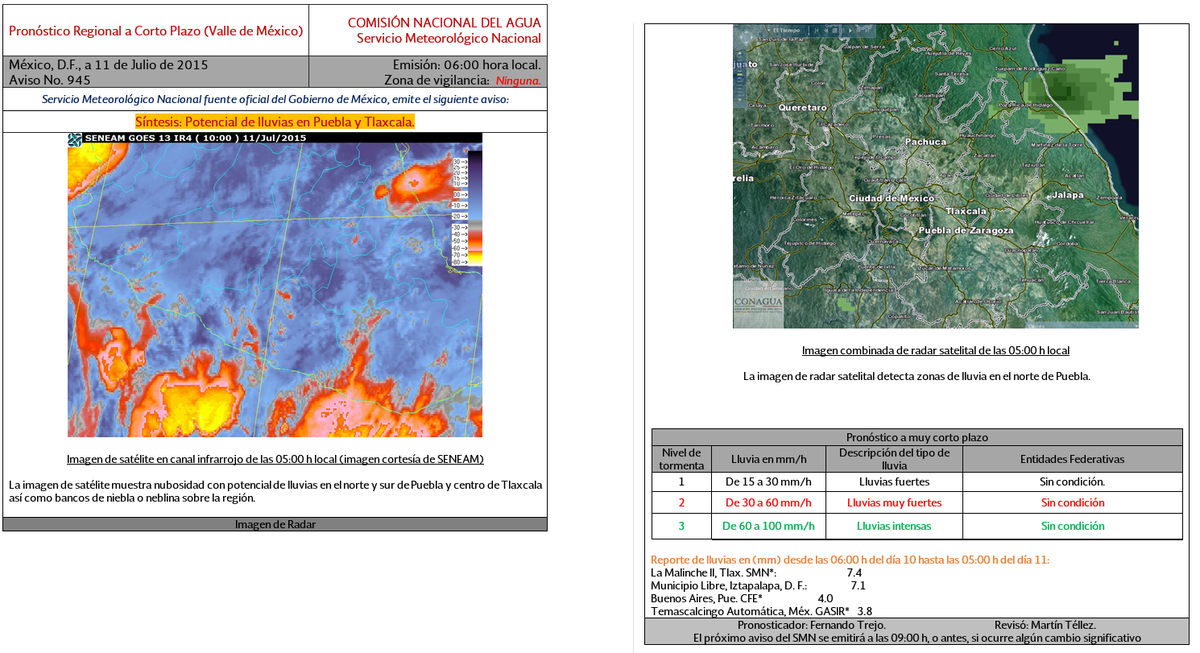
Task: Click the SENEAM logo icon on satellite image
Action: (74, 139)
